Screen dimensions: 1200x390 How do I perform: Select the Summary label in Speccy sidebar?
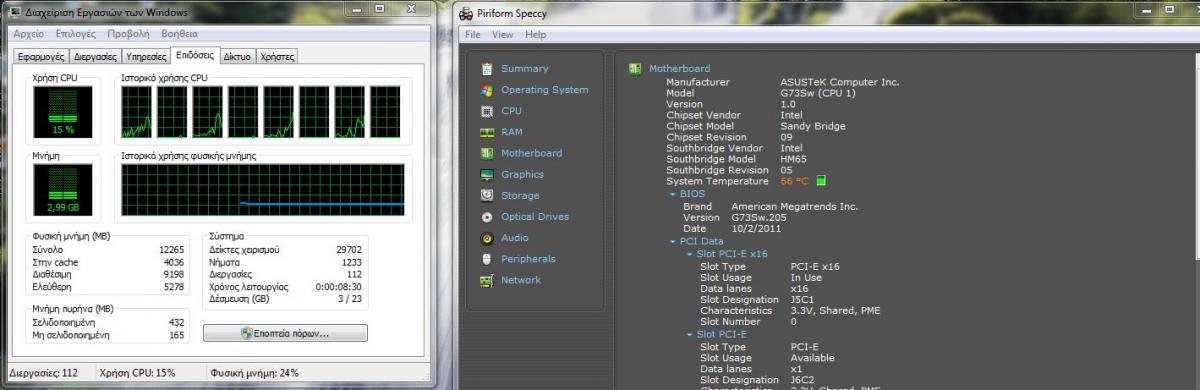525,69
